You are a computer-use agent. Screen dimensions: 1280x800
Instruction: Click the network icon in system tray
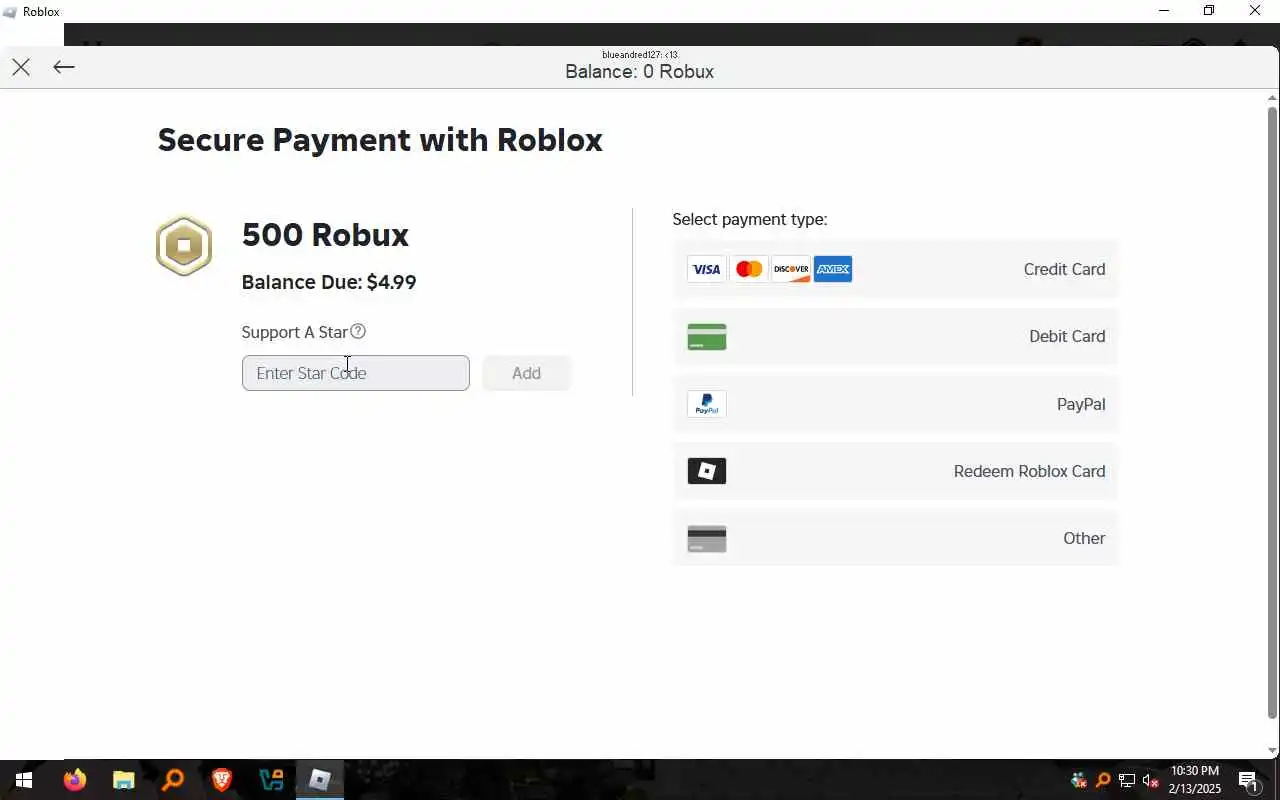point(1127,781)
